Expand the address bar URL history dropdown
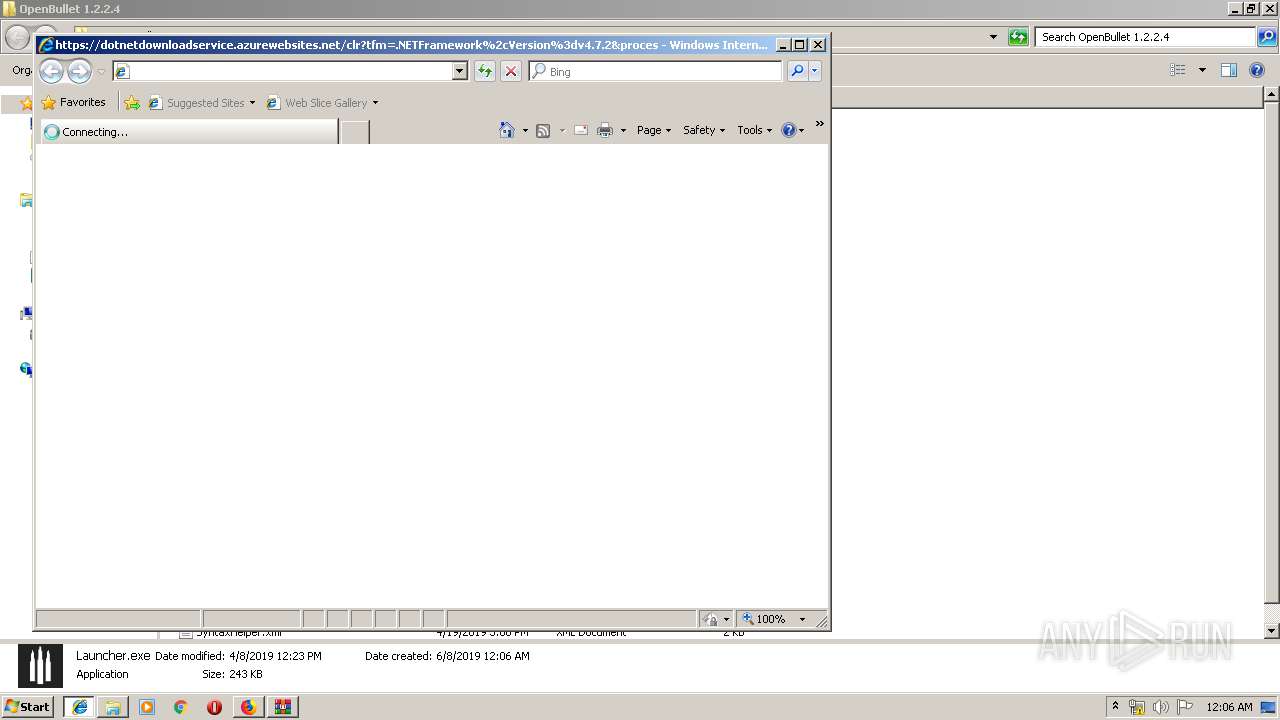Screen dimensions: 1280x720 click(x=460, y=71)
